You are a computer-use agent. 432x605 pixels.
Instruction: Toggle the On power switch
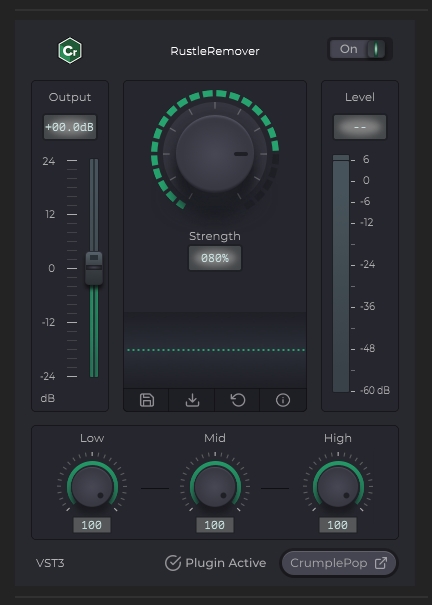(x=359, y=49)
